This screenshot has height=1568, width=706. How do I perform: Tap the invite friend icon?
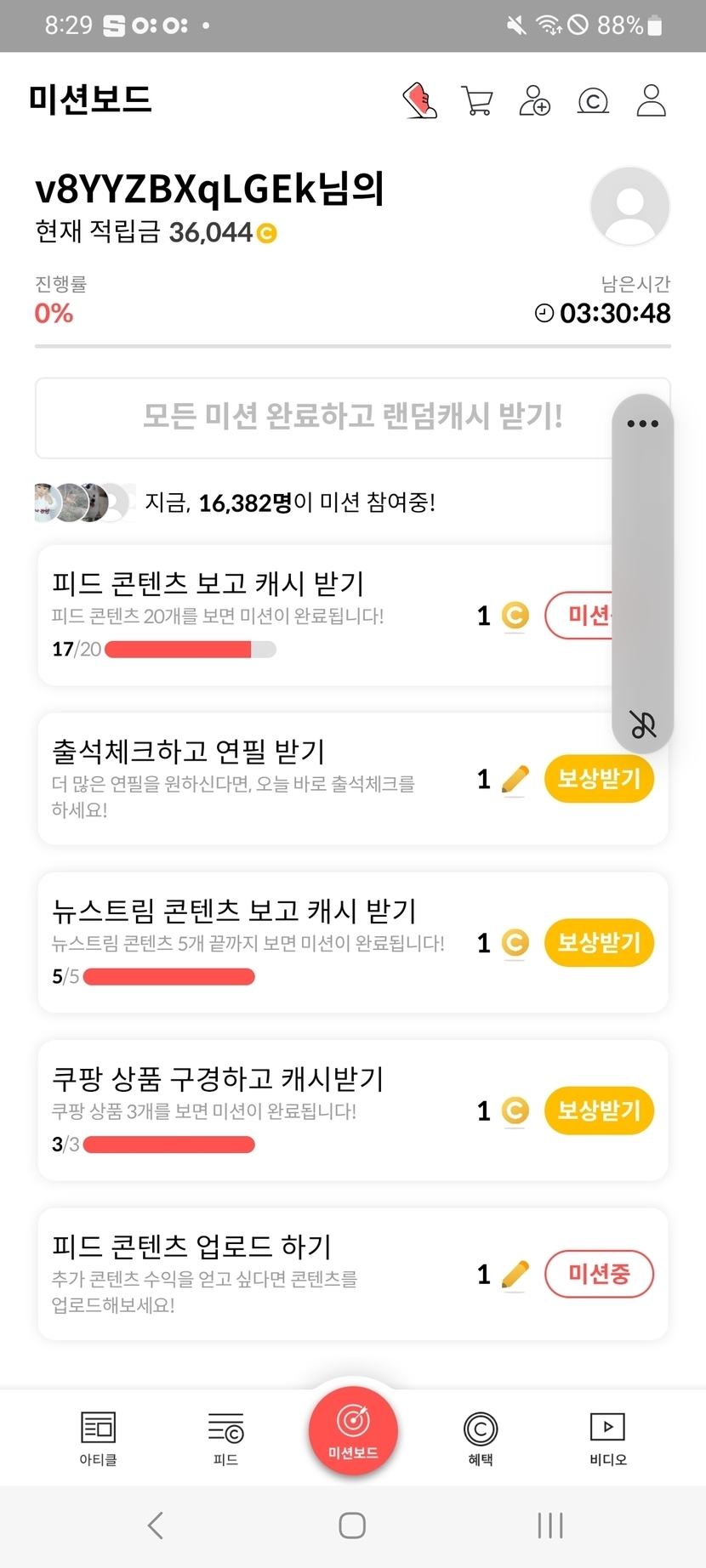pyautogui.click(x=534, y=100)
